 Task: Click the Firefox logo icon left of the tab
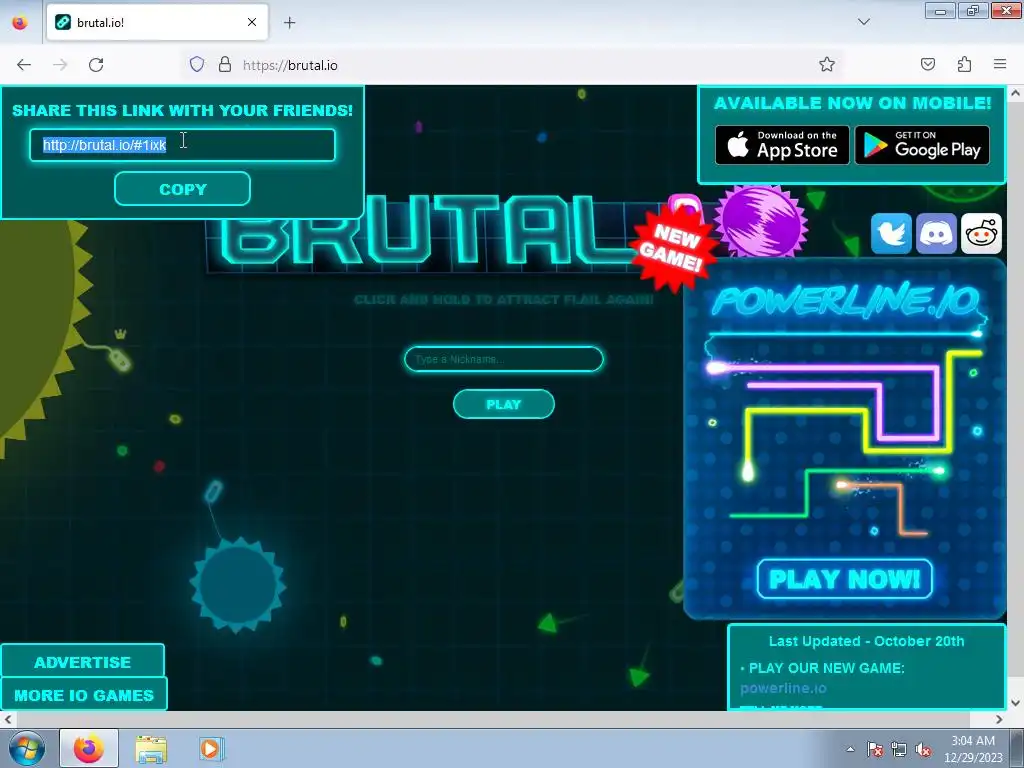pyautogui.click(x=20, y=22)
